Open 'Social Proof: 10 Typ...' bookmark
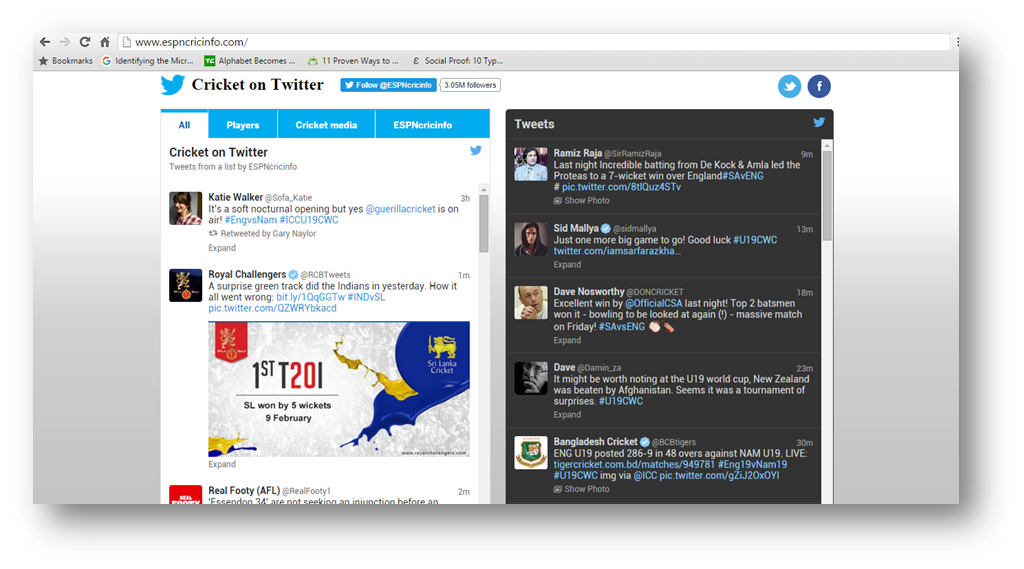The width and height of the screenshot is (1024, 569). pos(457,61)
